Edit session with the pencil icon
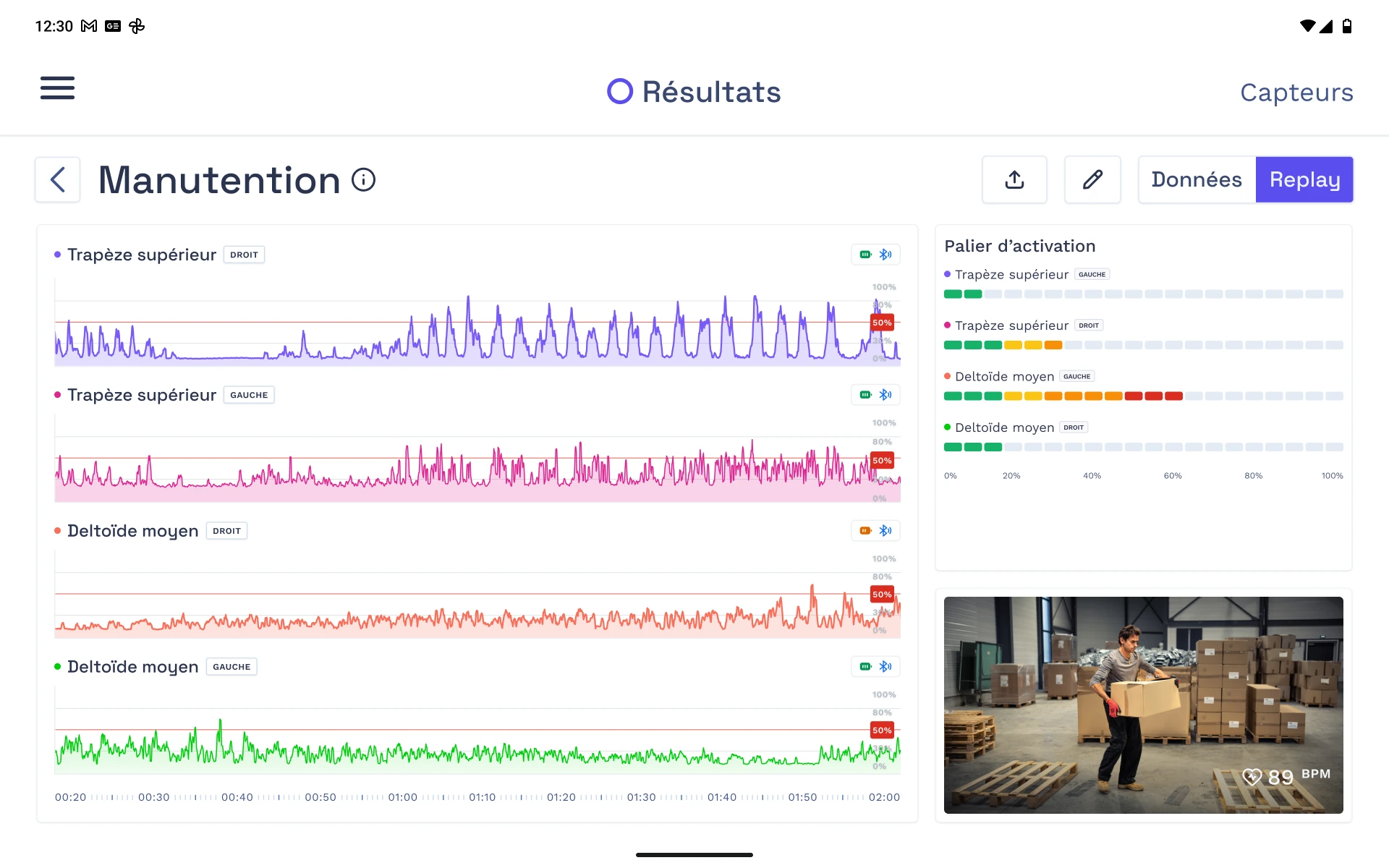 (1092, 179)
